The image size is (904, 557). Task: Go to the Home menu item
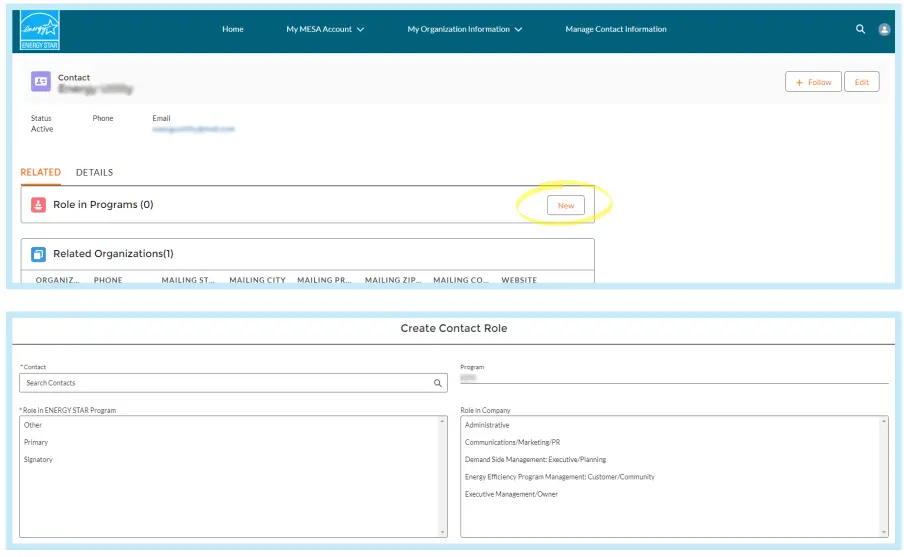[233, 29]
